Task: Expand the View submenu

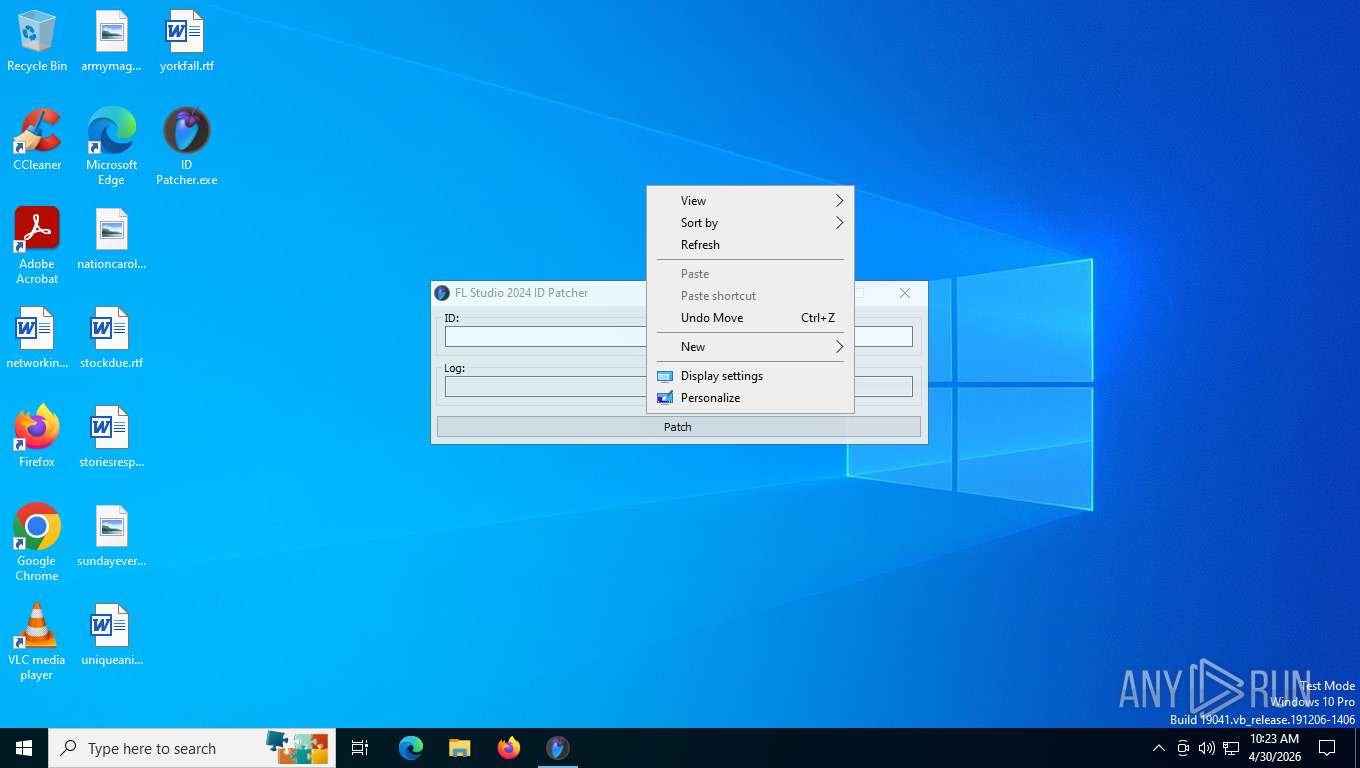Action: point(750,201)
